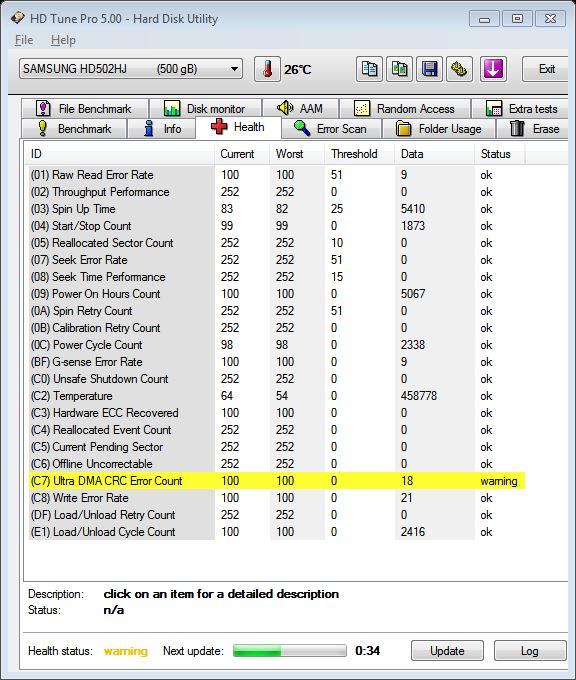Click the 26°C temperature readout
576x680 pixels.
[x=298, y=69]
